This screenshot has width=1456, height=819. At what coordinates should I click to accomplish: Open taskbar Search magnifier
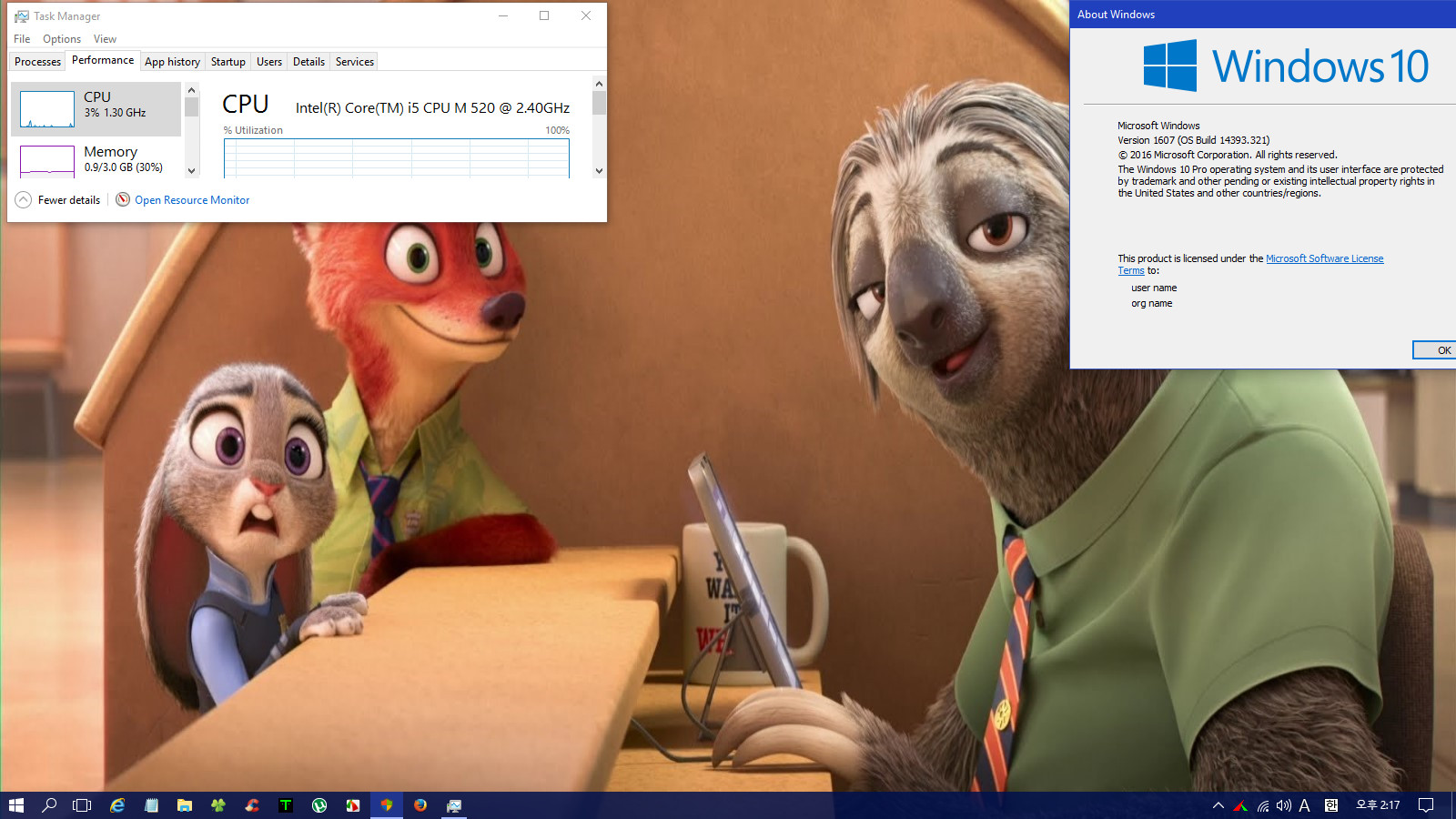coord(49,805)
